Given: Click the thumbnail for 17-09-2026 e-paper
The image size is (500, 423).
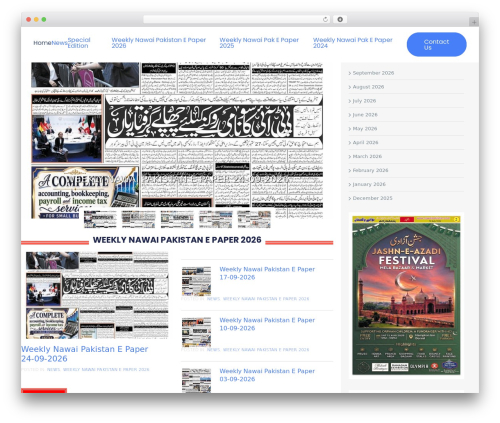Looking at the screenshot, I should [x=196, y=281].
